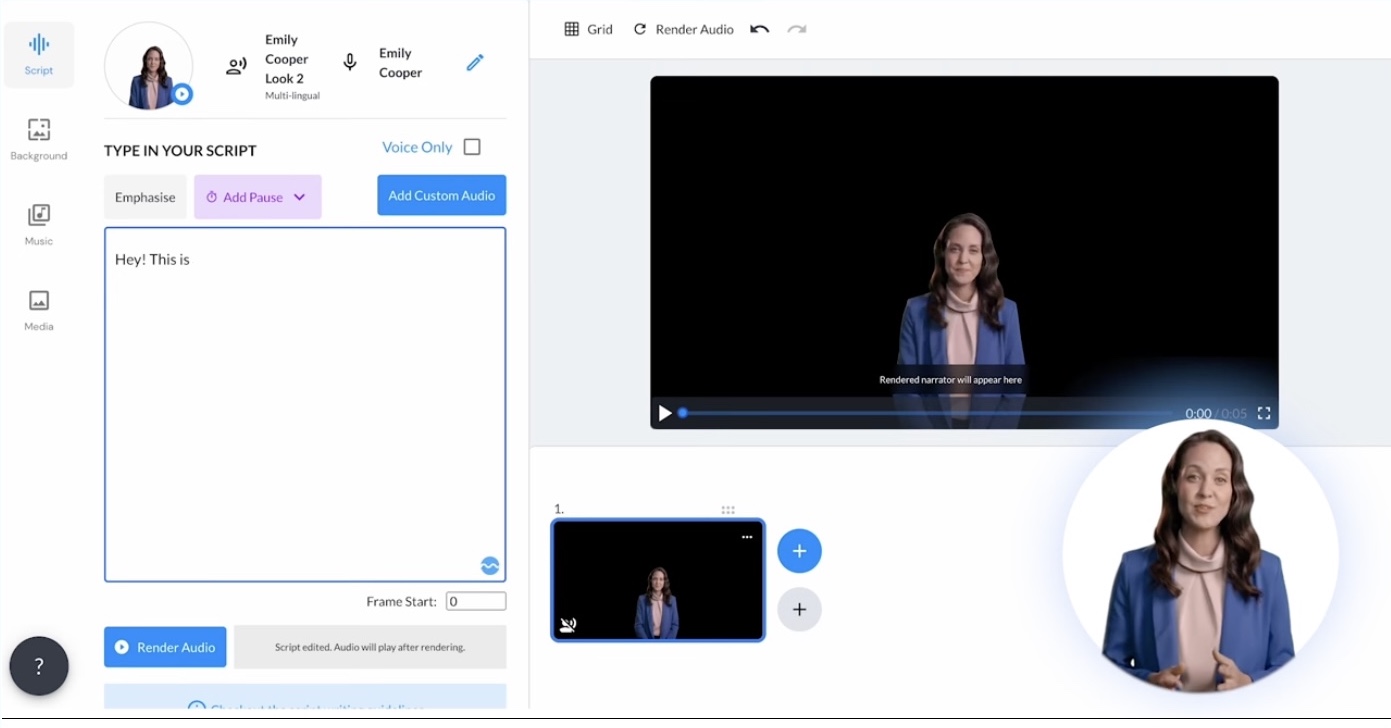Open the Background panel

click(x=39, y=139)
